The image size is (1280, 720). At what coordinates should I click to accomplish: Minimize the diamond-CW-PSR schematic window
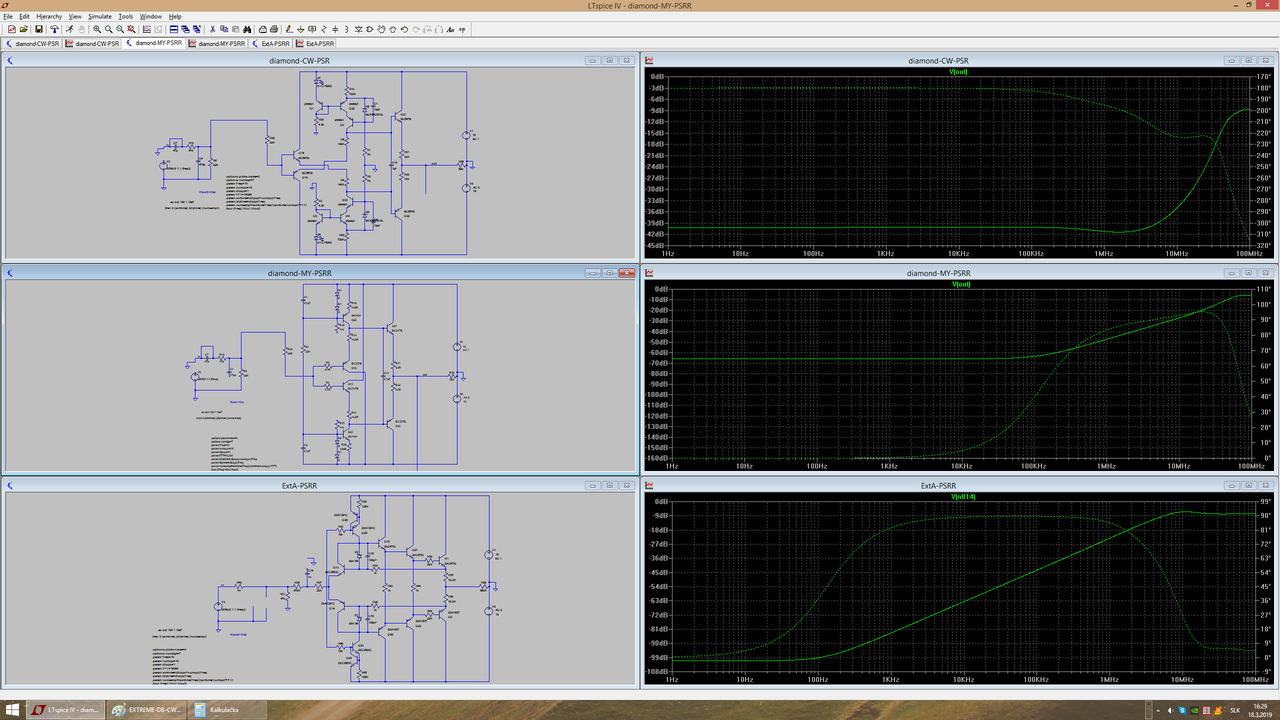[593, 60]
